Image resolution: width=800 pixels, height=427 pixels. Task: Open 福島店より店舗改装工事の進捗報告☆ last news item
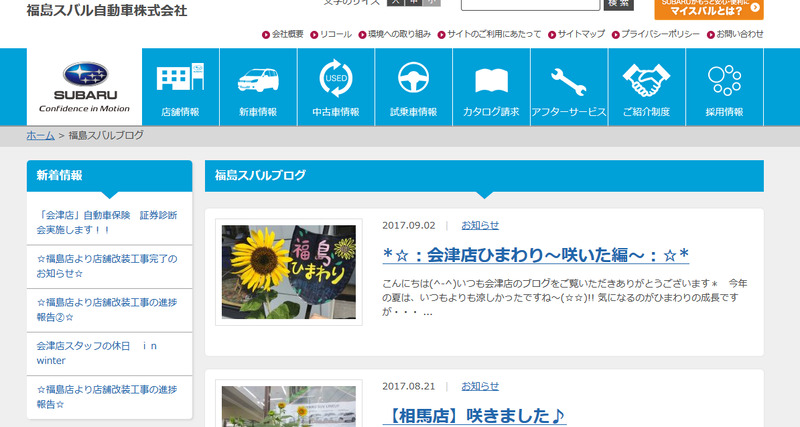tap(109, 397)
